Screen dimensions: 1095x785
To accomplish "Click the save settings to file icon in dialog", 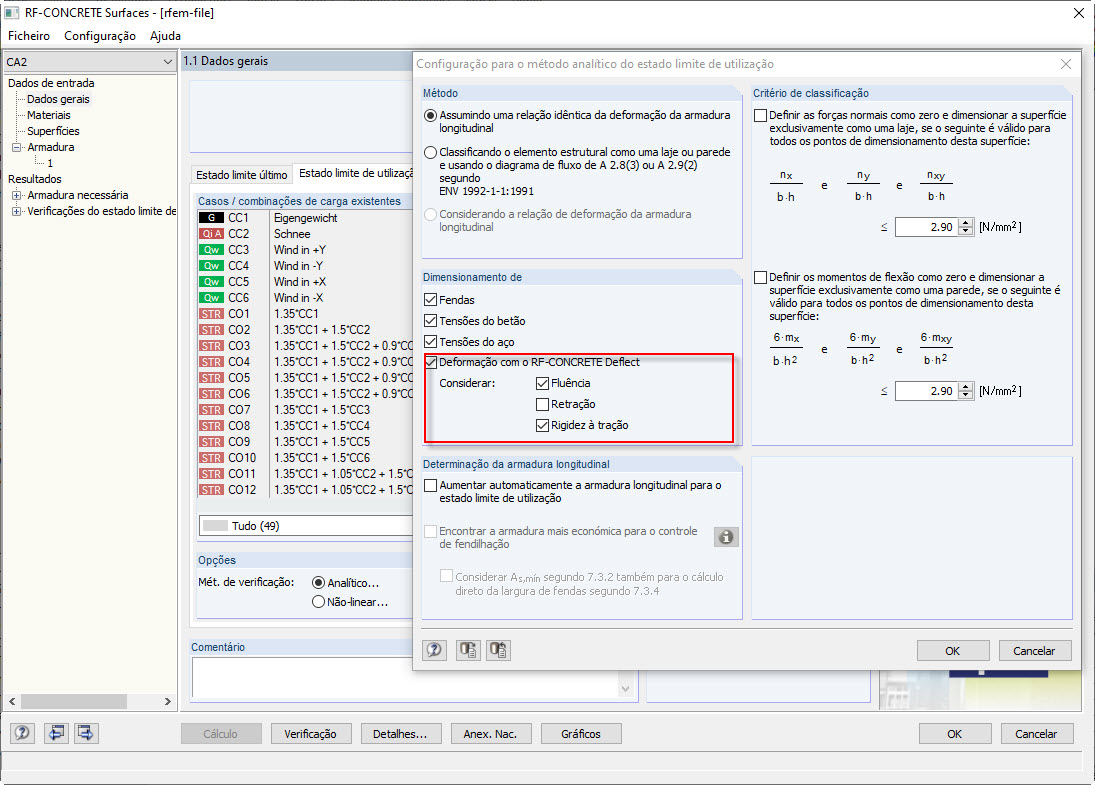I will [x=467, y=650].
